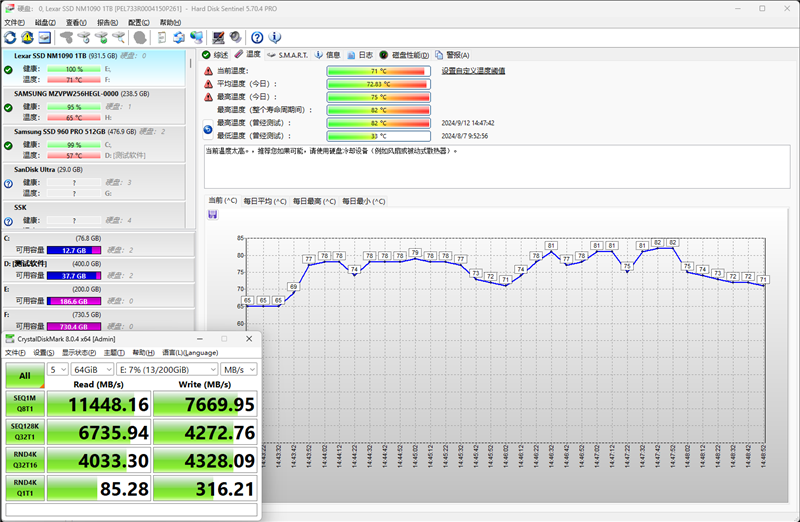
Task: Click the F: 730.4 GB free space bar
Action: pyautogui.click(x=74, y=327)
